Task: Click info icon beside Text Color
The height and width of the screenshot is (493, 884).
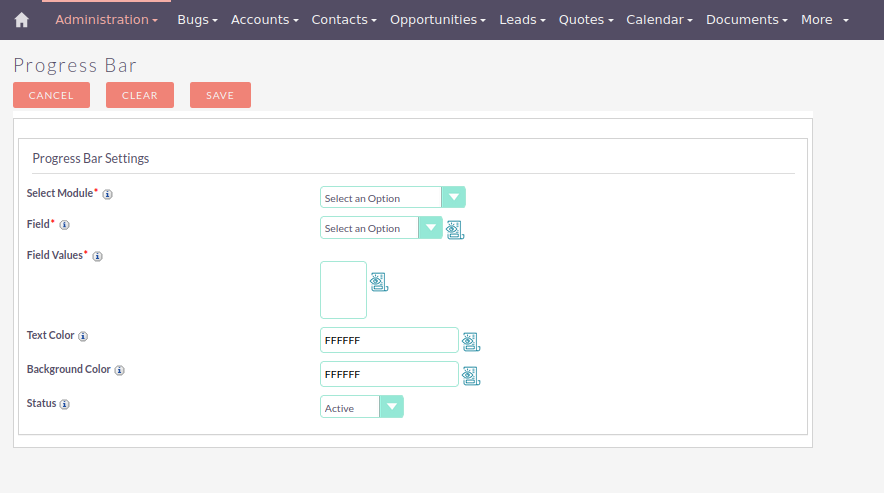Action: (x=83, y=336)
